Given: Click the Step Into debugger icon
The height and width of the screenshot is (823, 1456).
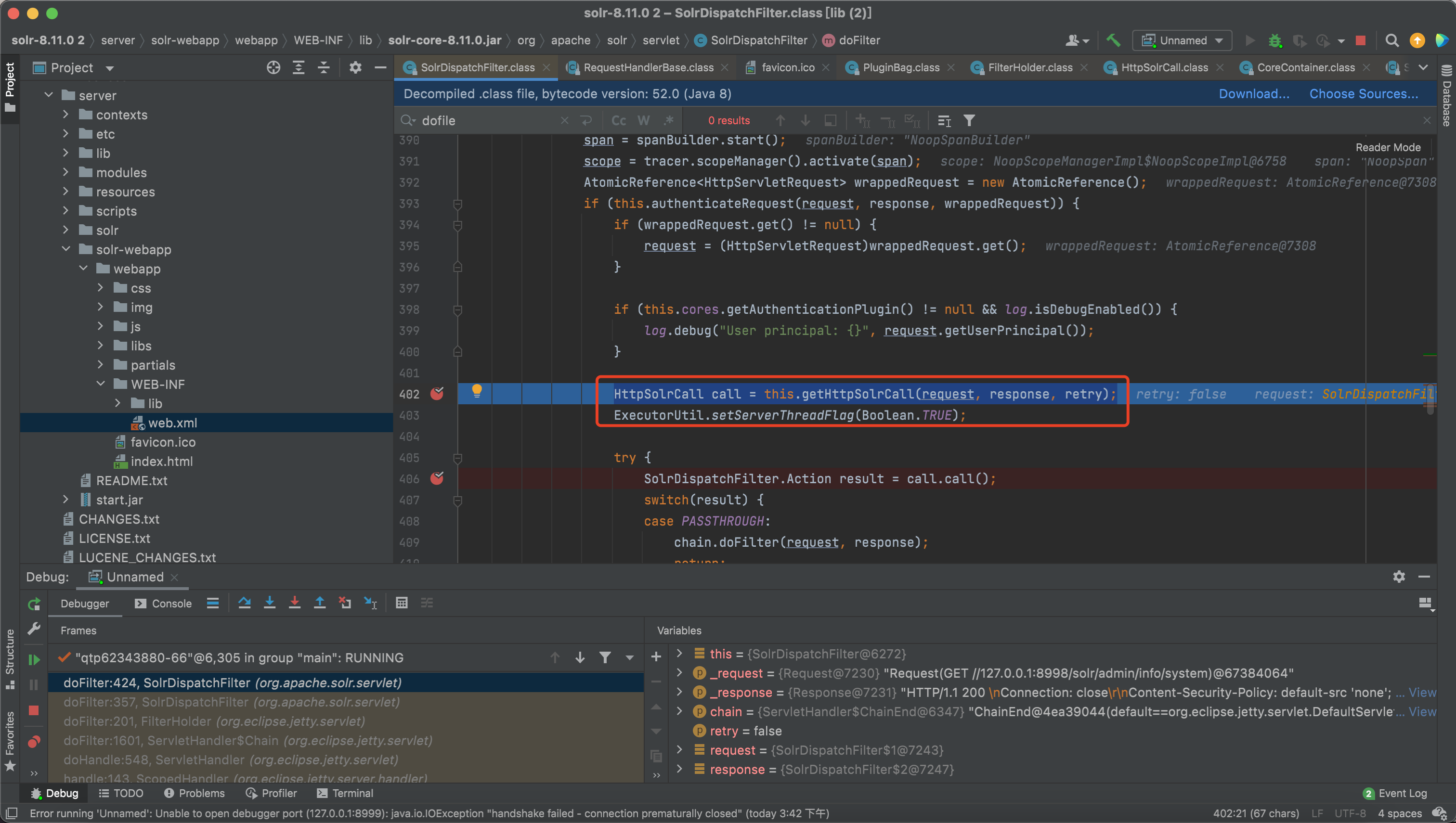Looking at the screenshot, I should click(270, 603).
